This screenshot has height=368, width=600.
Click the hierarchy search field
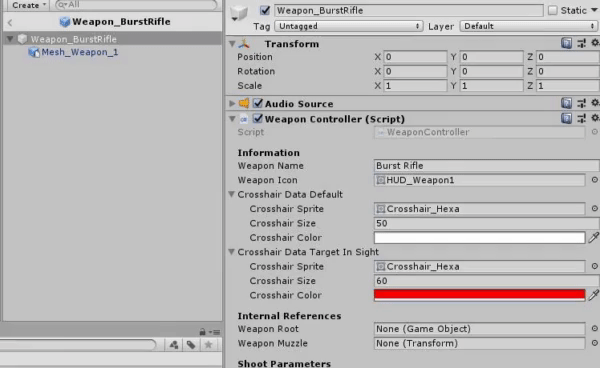tap(137, 5)
